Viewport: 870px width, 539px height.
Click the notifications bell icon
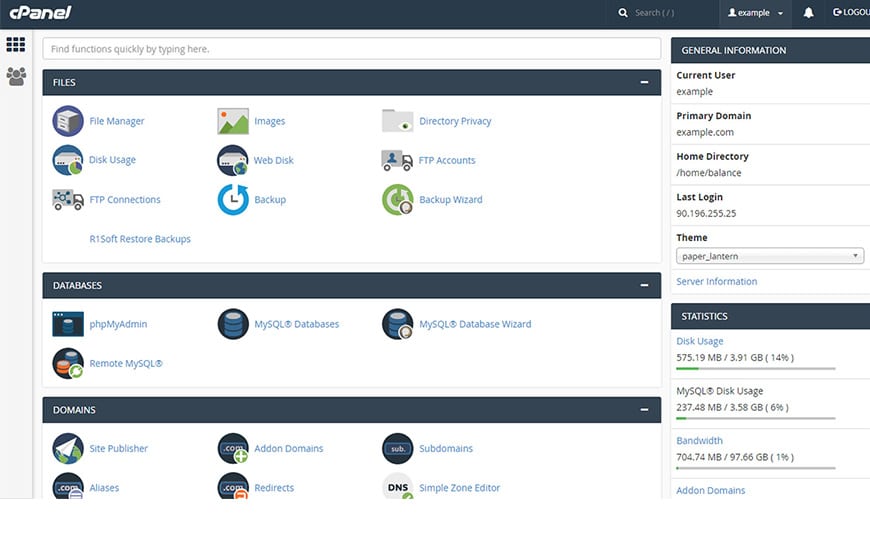(x=808, y=13)
